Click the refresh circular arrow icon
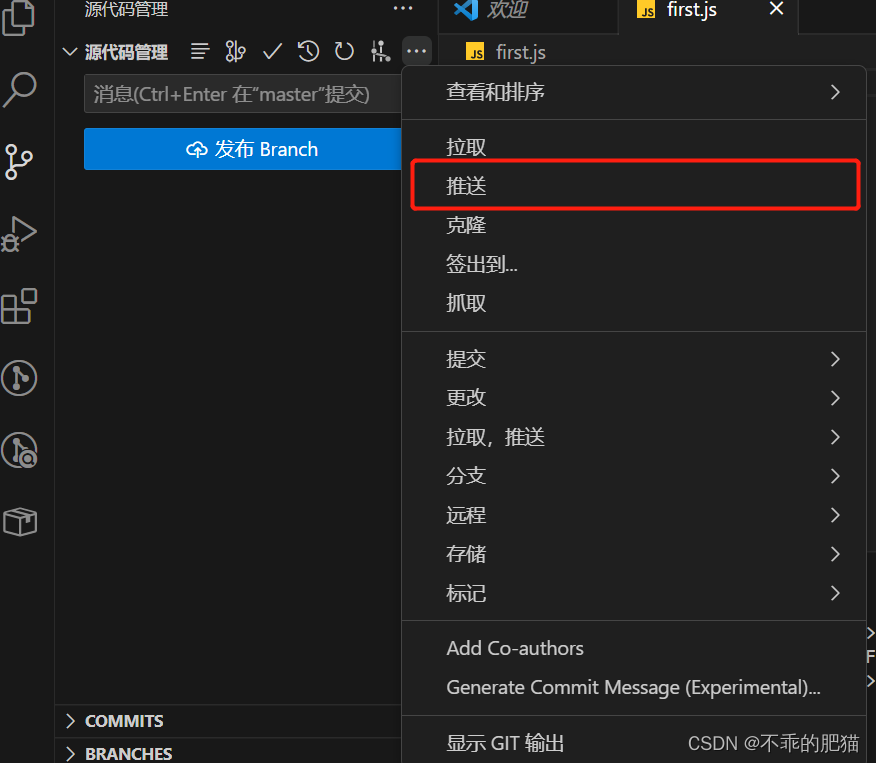This screenshot has width=876, height=763. click(x=344, y=51)
